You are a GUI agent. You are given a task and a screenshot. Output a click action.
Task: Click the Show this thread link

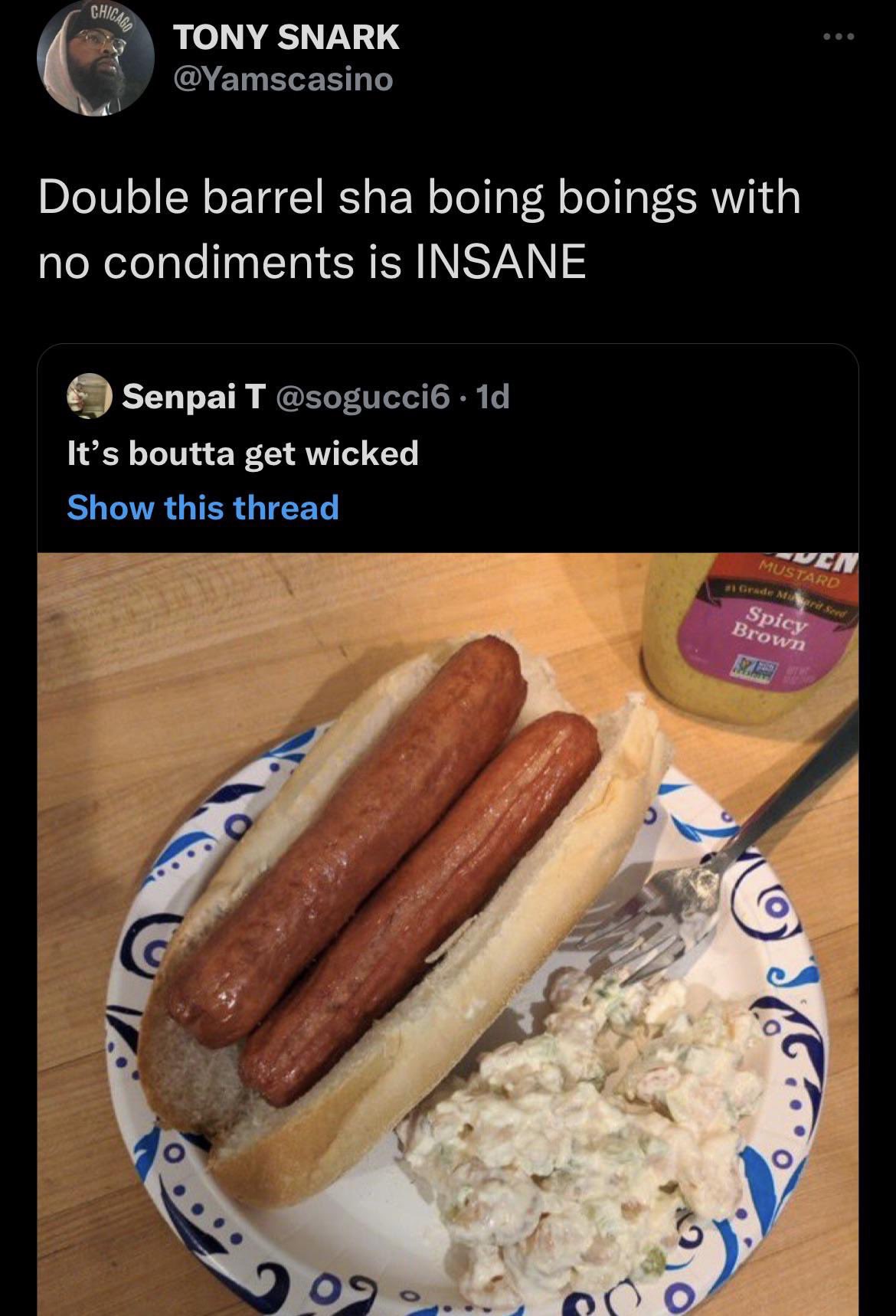203,508
